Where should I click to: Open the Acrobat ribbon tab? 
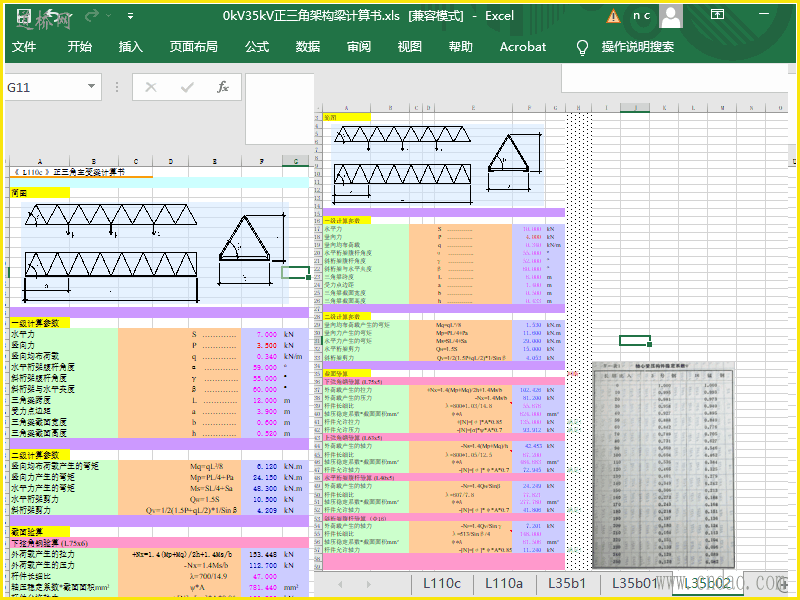pos(523,47)
